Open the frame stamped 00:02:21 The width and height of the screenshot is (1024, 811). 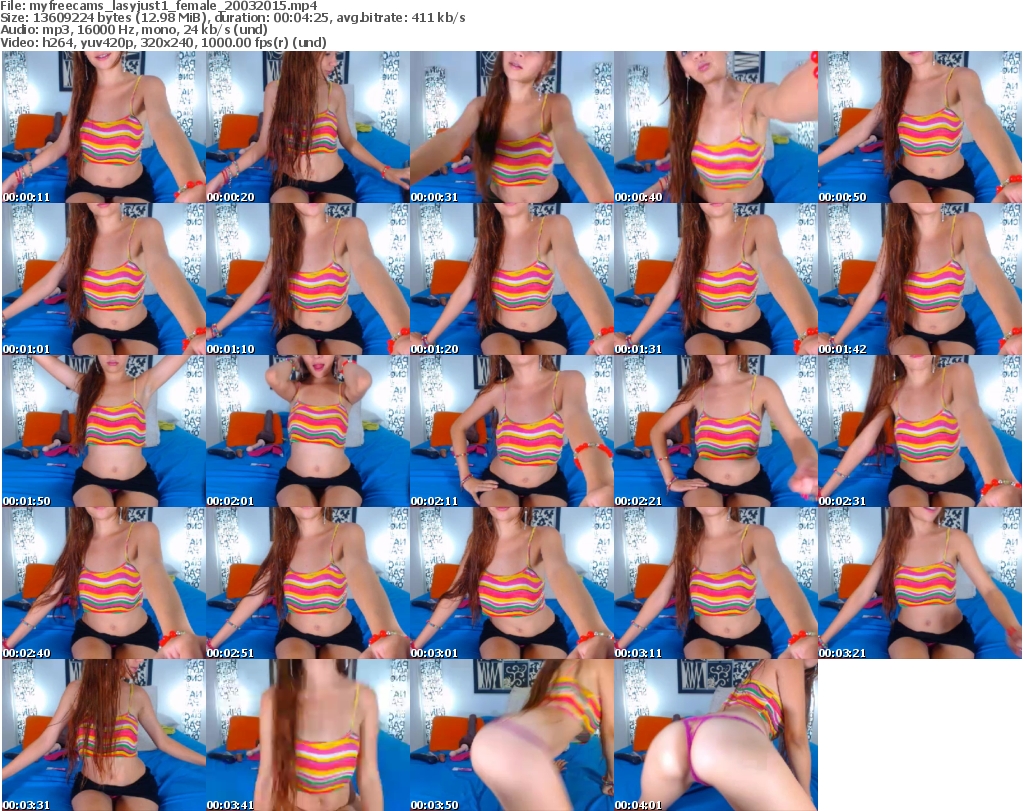pos(716,432)
